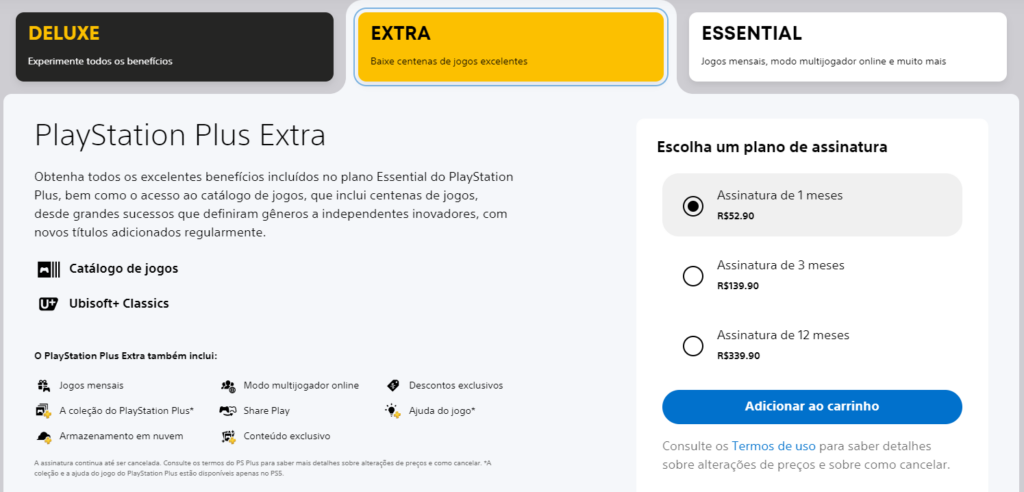Switch to the ESSENTIAL plan tab
This screenshot has width=1024, height=492.
(x=846, y=46)
